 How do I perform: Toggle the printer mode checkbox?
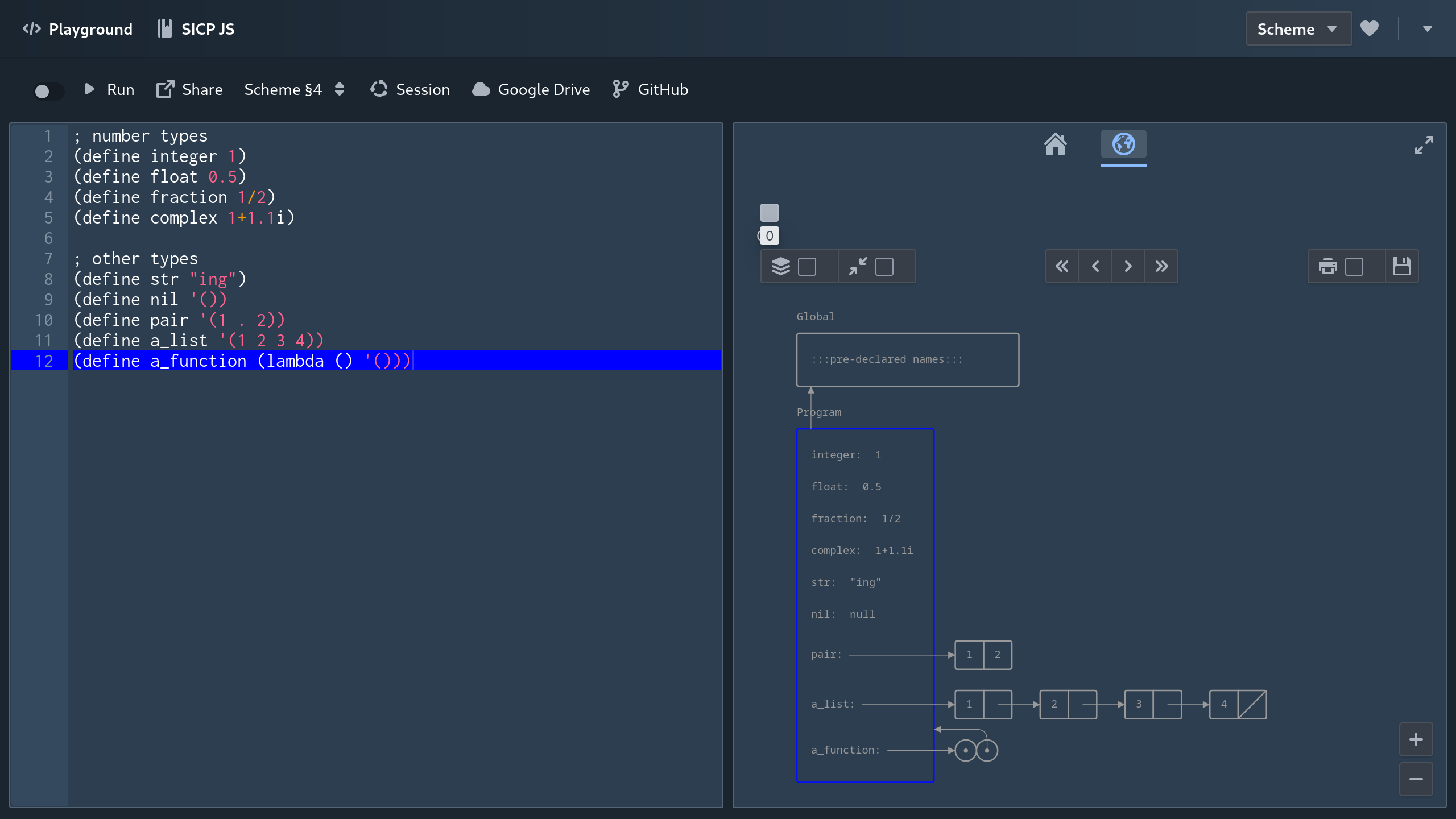tap(1354, 266)
